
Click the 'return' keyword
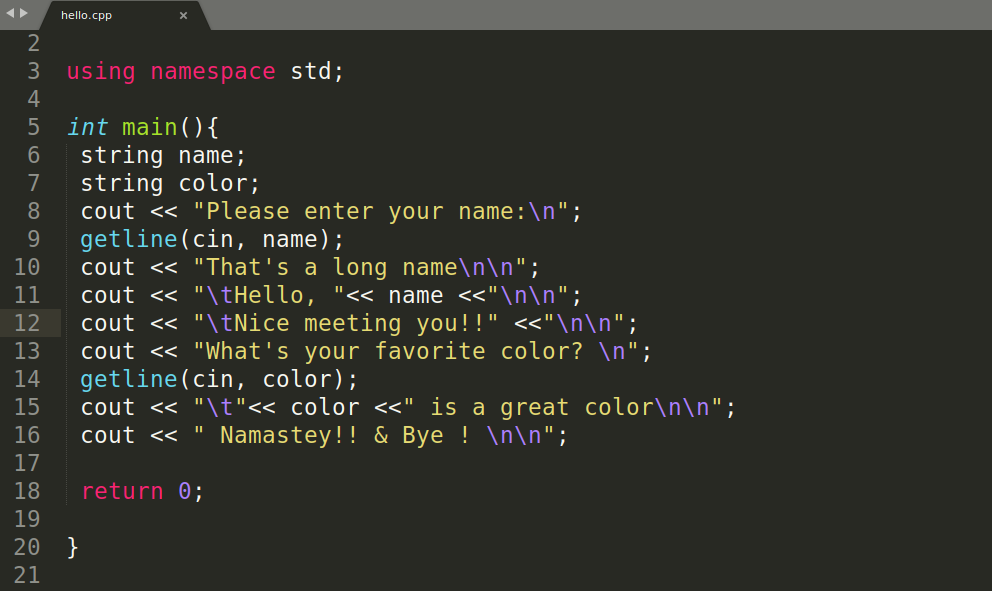122,491
